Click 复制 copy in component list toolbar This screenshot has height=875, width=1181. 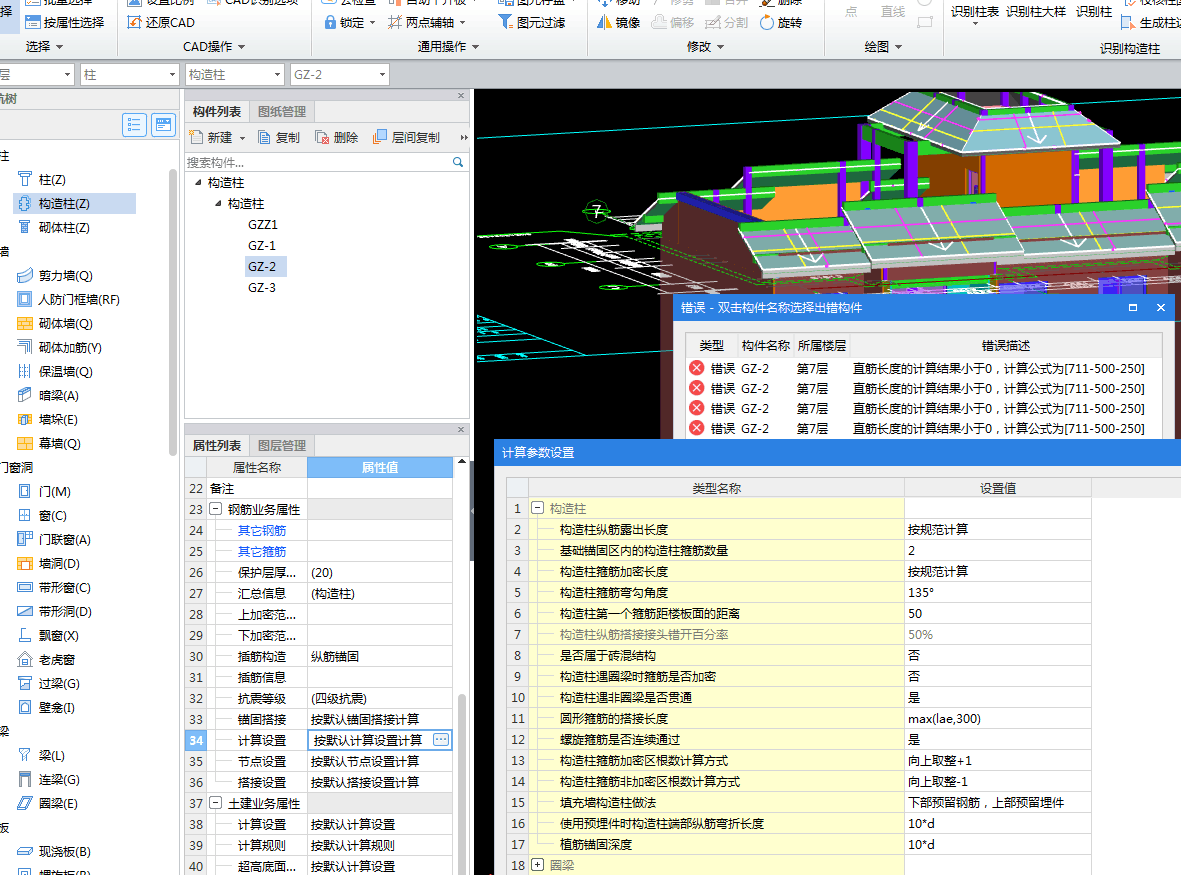point(279,138)
